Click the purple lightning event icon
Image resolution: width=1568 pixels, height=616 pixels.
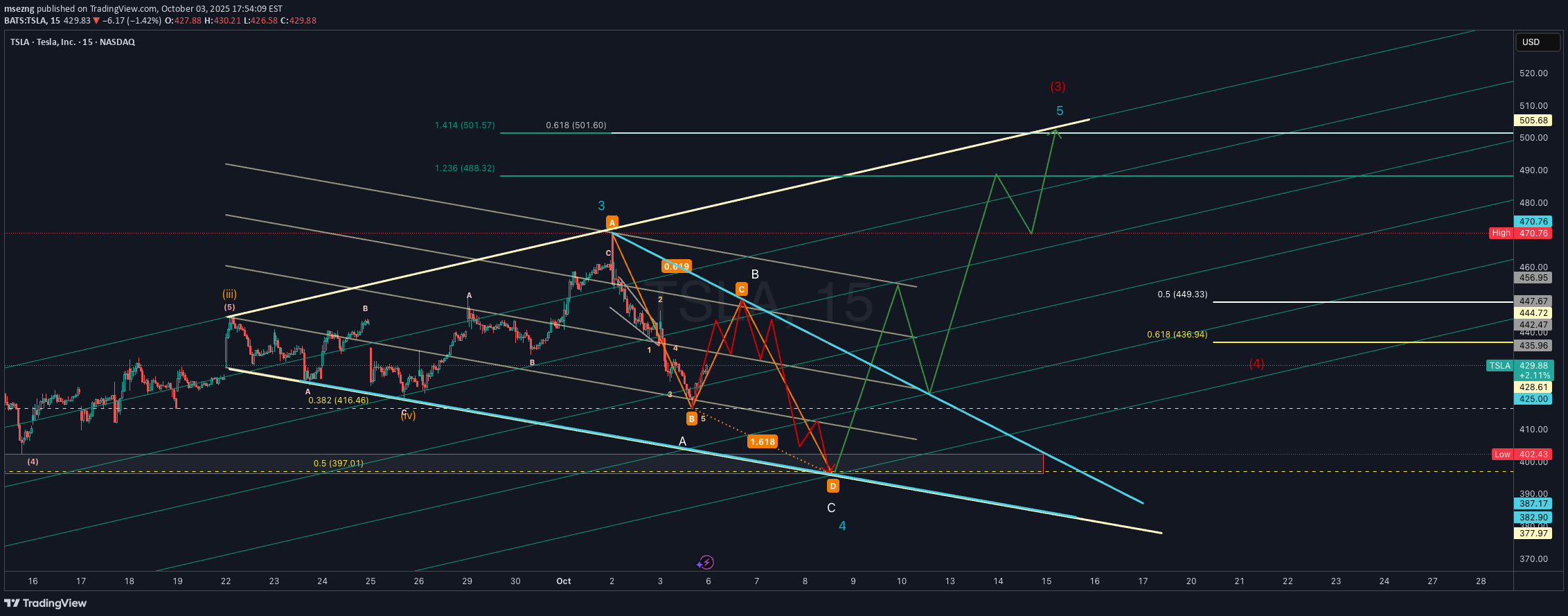(x=706, y=562)
